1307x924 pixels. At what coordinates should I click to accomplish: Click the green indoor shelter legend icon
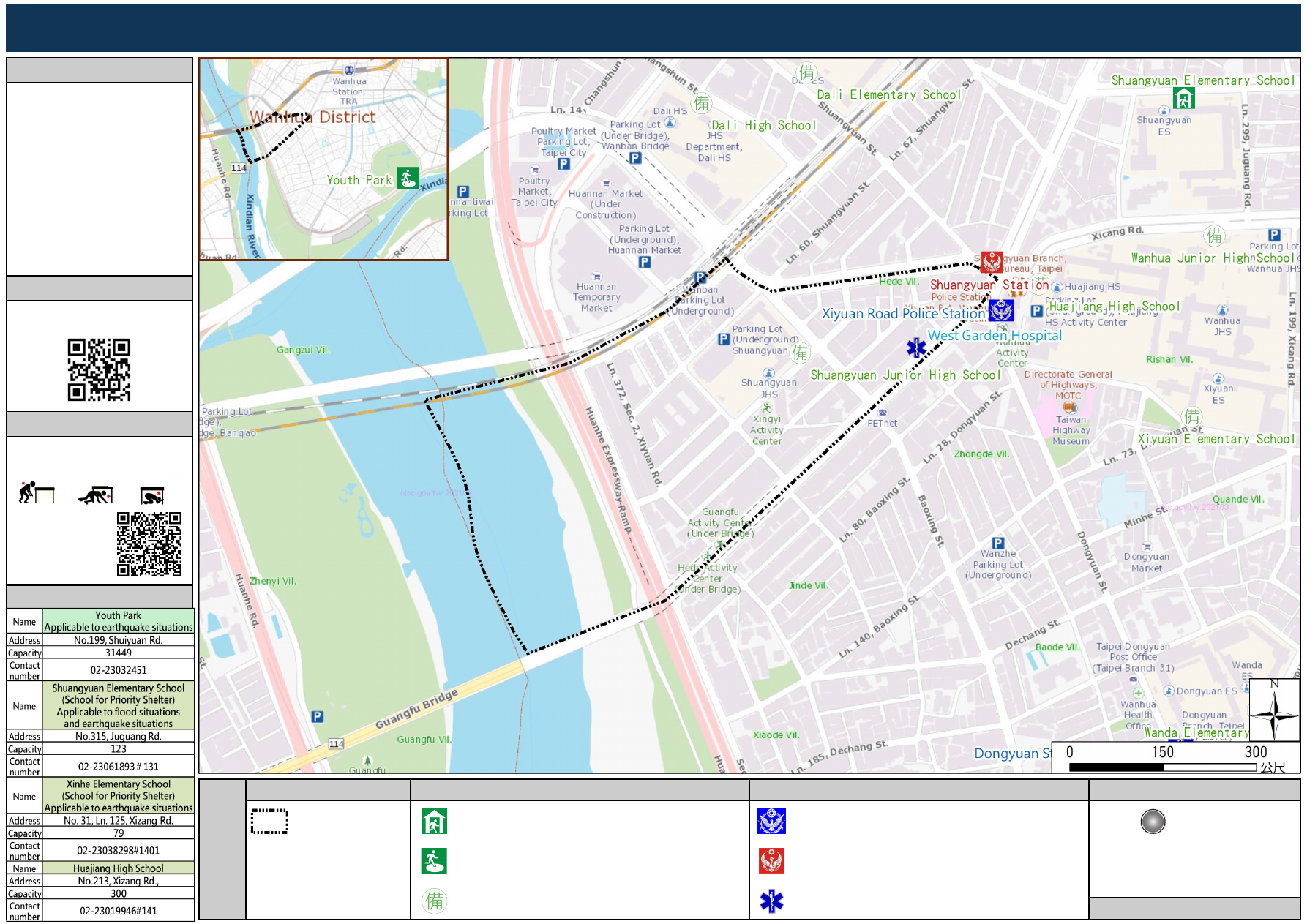point(434,822)
